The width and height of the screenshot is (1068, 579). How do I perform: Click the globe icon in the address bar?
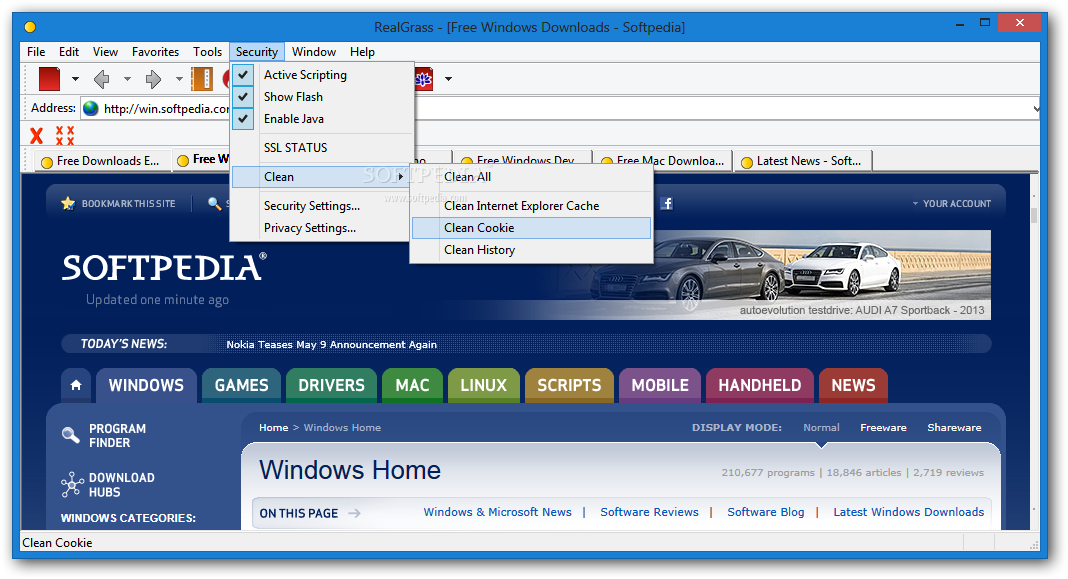click(x=91, y=108)
